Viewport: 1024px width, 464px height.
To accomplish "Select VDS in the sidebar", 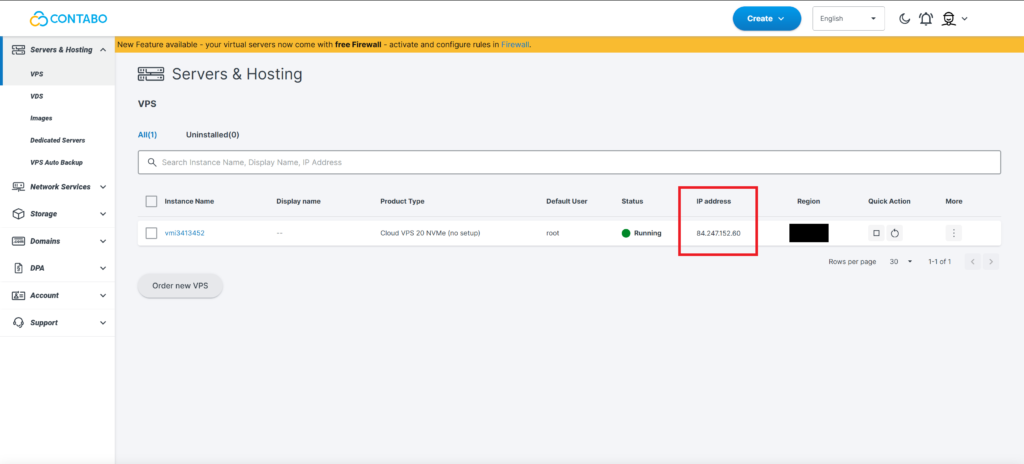I will [x=37, y=96].
